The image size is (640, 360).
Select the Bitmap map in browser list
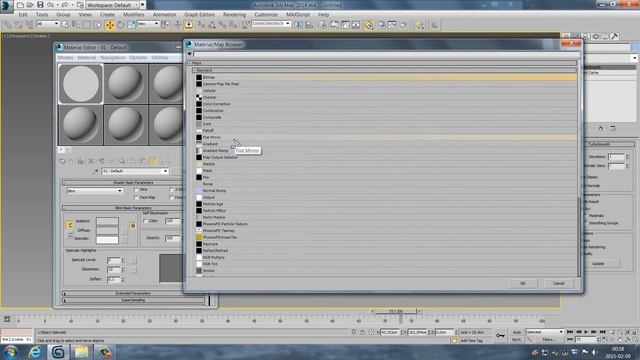tap(386, 77)
